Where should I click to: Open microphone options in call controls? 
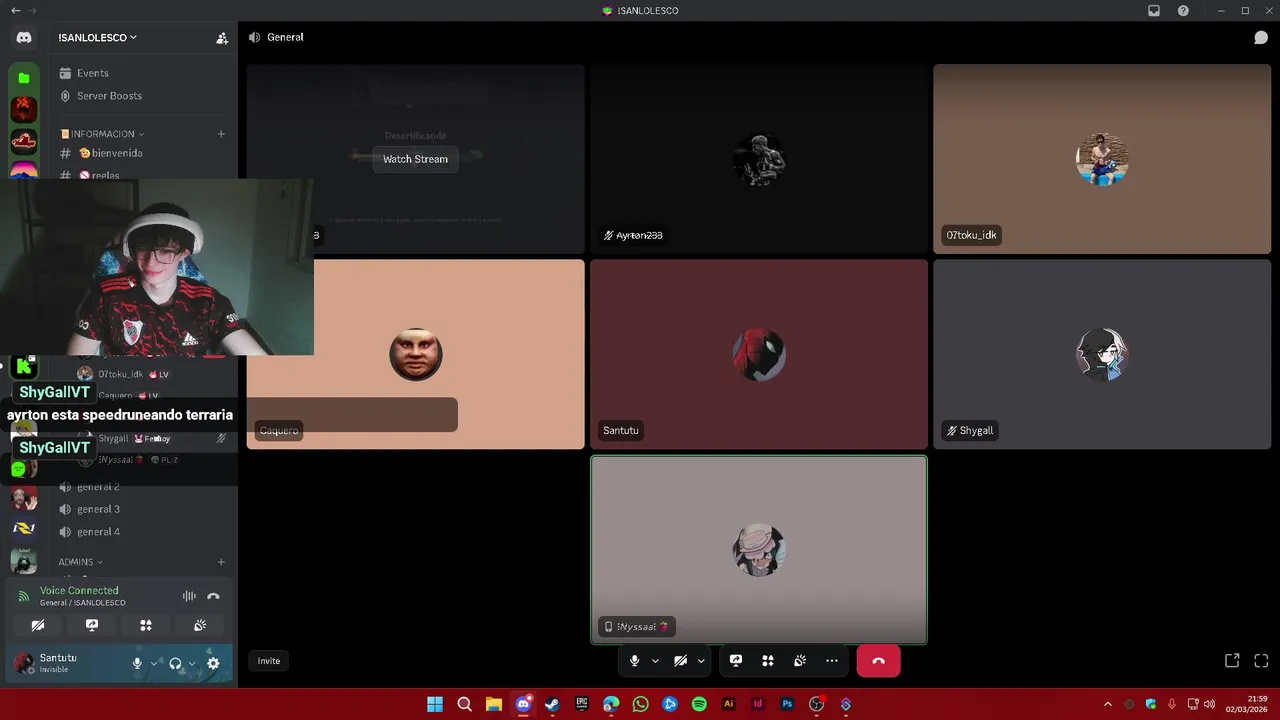pos(655,661)
